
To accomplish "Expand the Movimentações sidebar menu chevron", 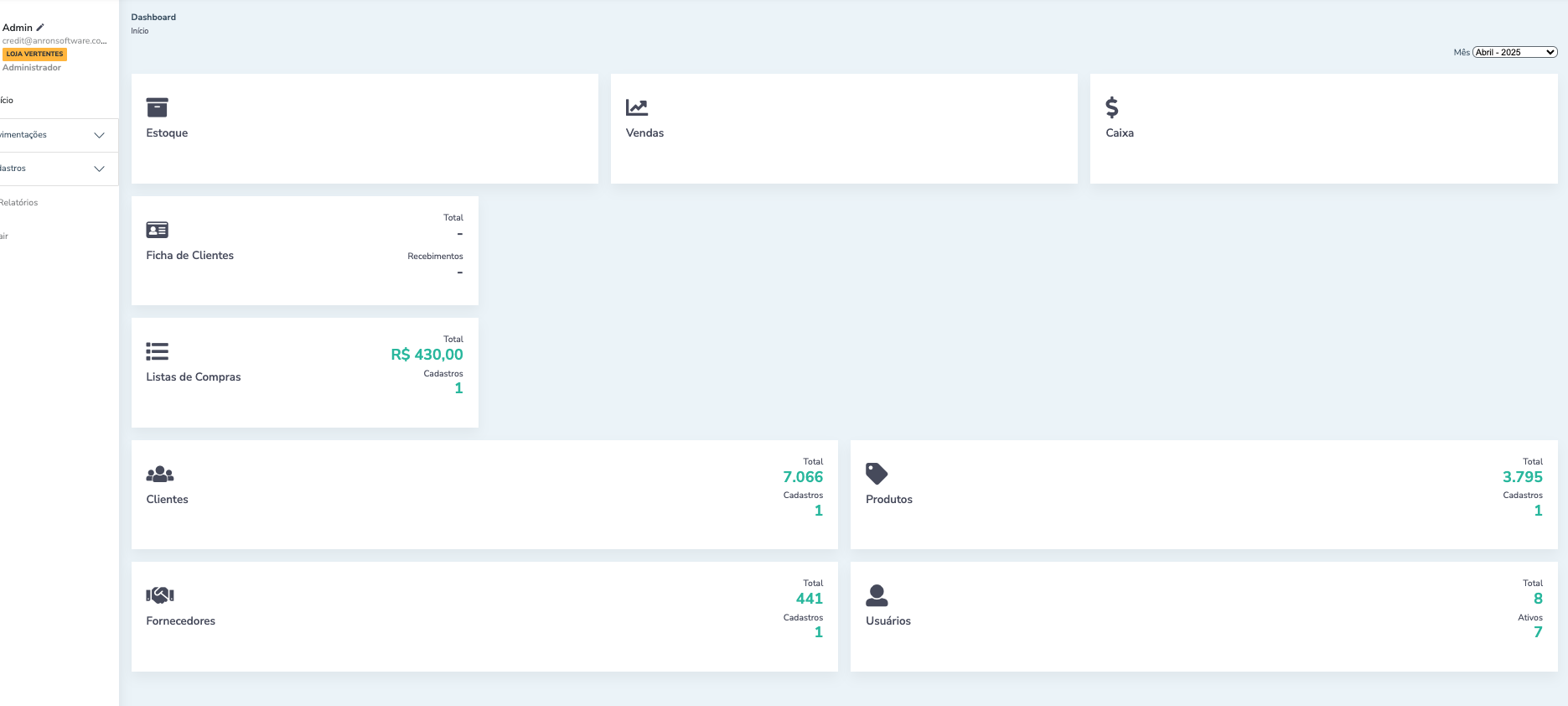I will [99, 135].
